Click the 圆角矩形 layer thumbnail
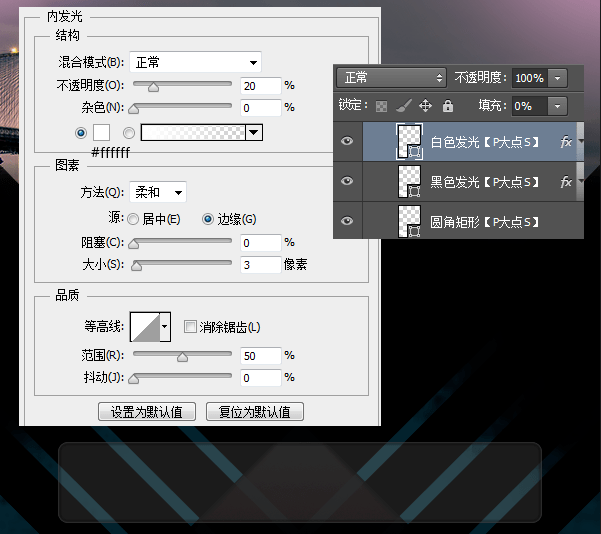 pos(409,221)
